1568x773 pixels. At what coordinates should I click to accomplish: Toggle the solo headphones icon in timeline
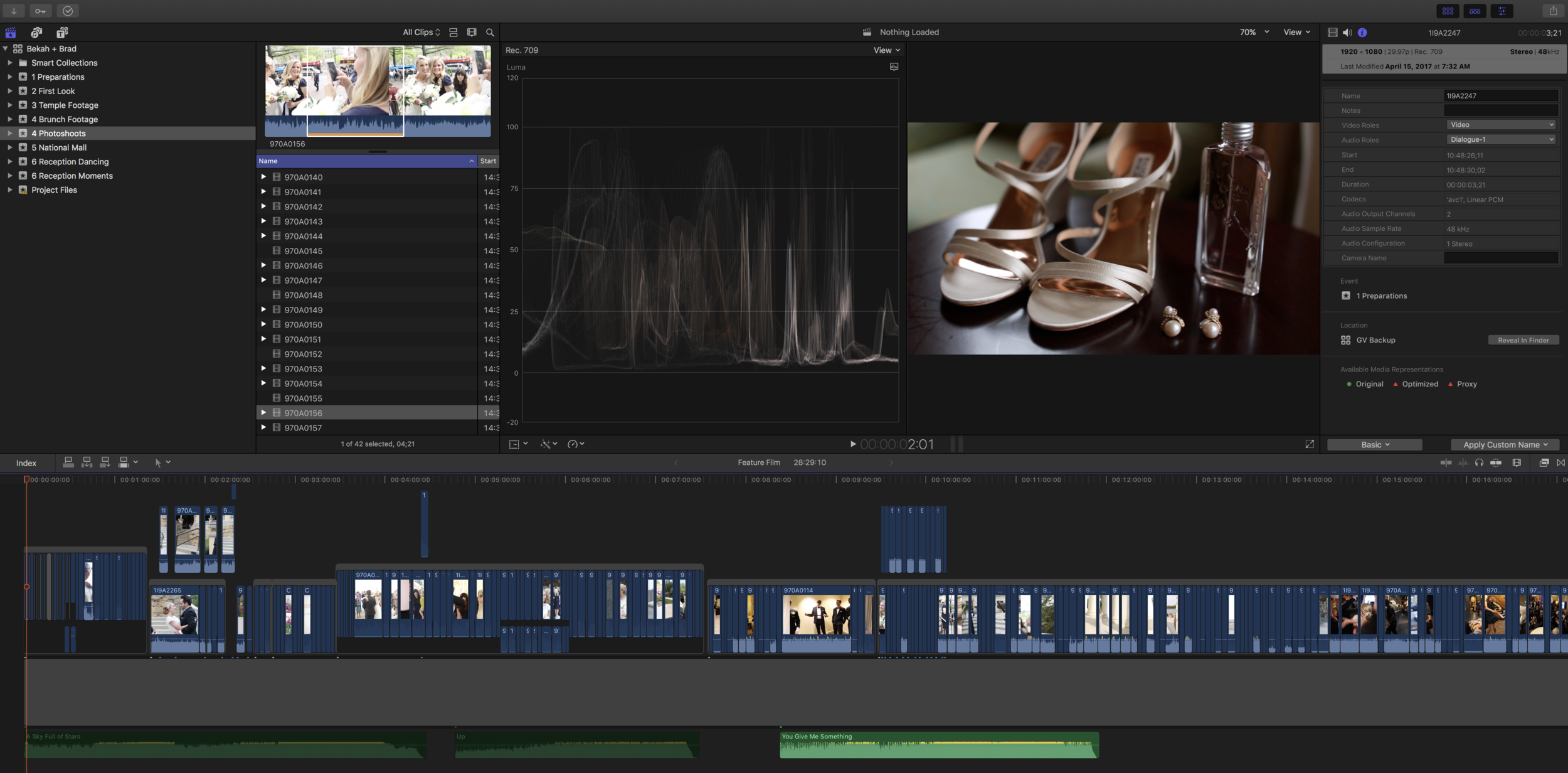point(1479,462)
